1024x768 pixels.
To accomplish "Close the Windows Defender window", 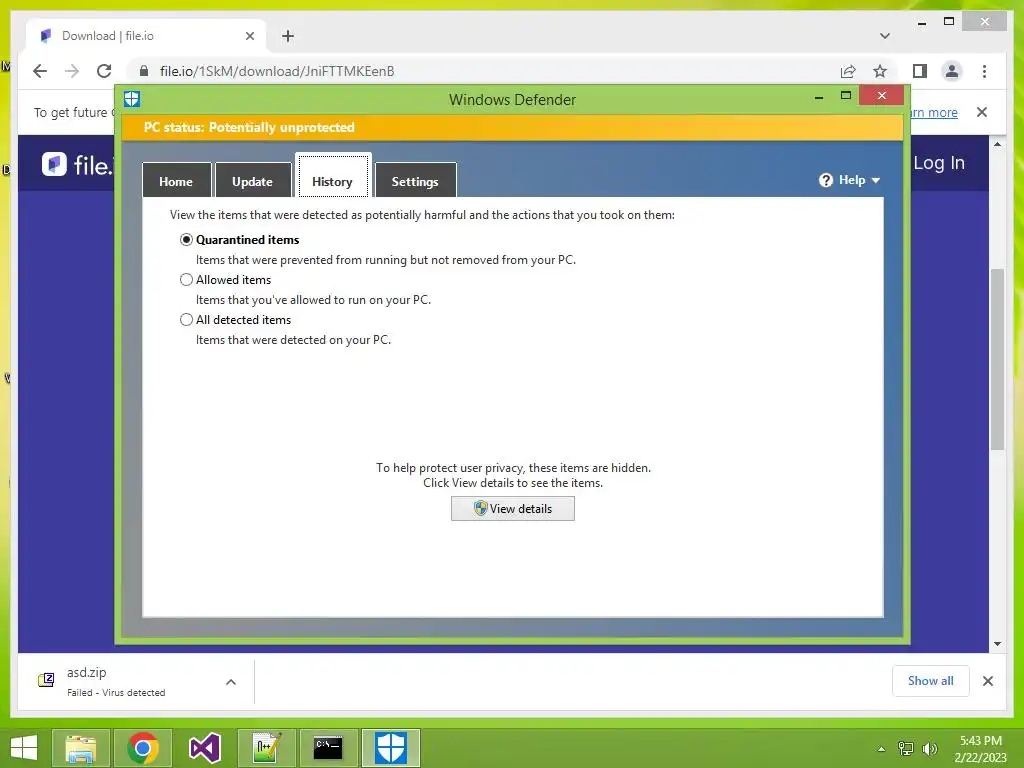I will click(882, 95).
